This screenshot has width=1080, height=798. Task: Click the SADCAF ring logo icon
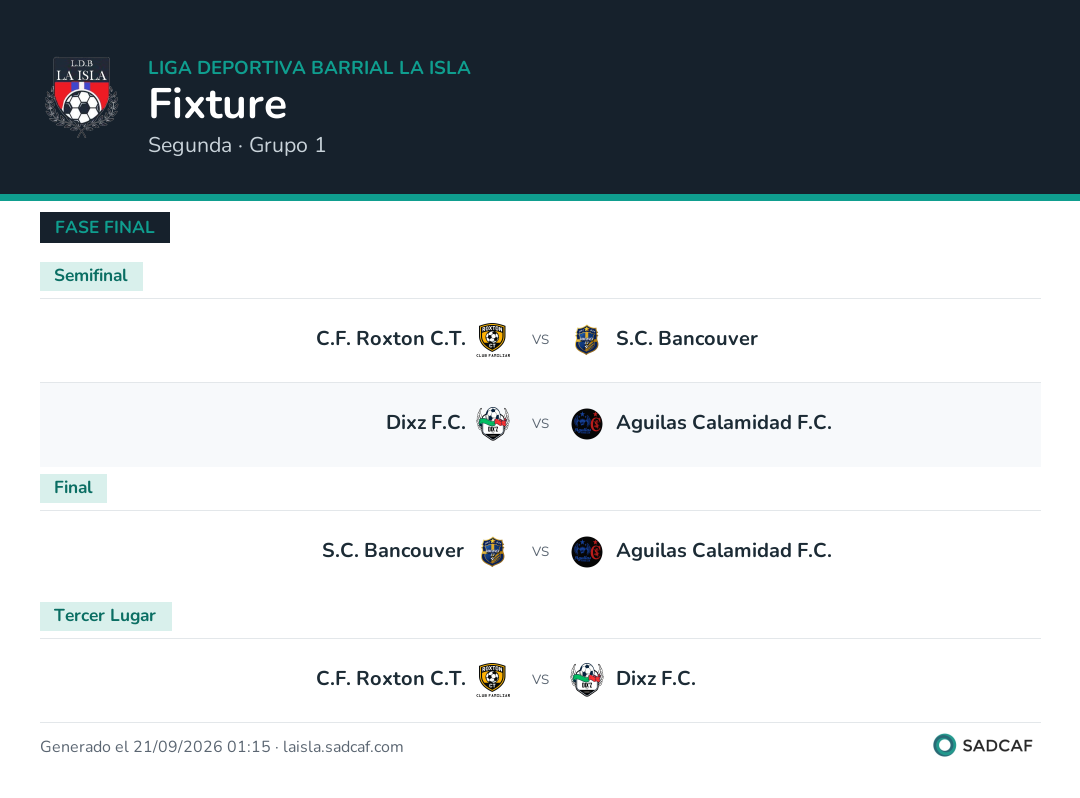[944, 745]
